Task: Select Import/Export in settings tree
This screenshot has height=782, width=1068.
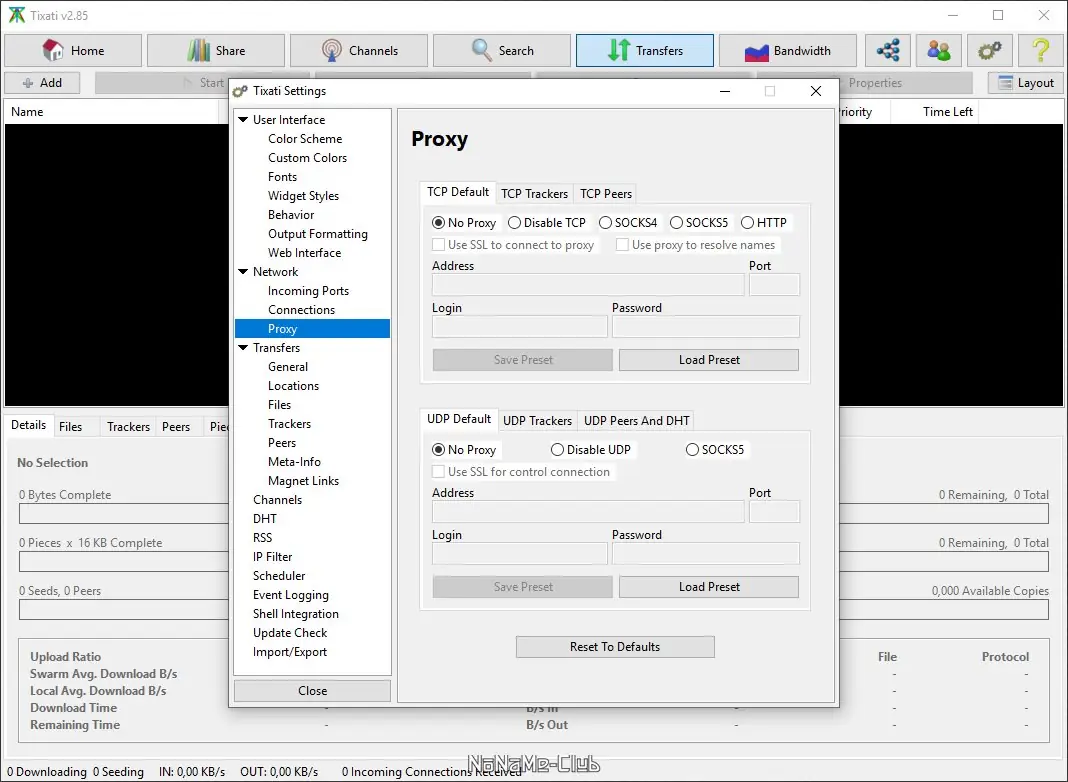Action: 290,652
